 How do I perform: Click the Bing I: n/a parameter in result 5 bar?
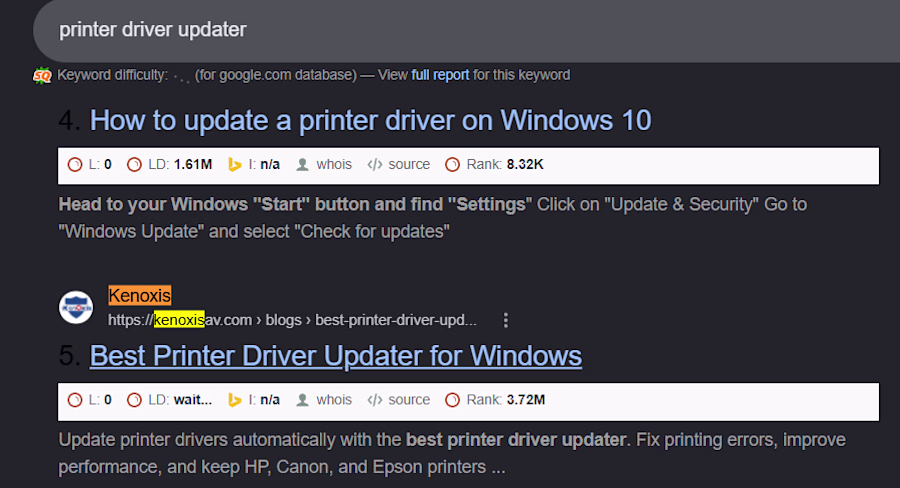(x=254, y=400)
